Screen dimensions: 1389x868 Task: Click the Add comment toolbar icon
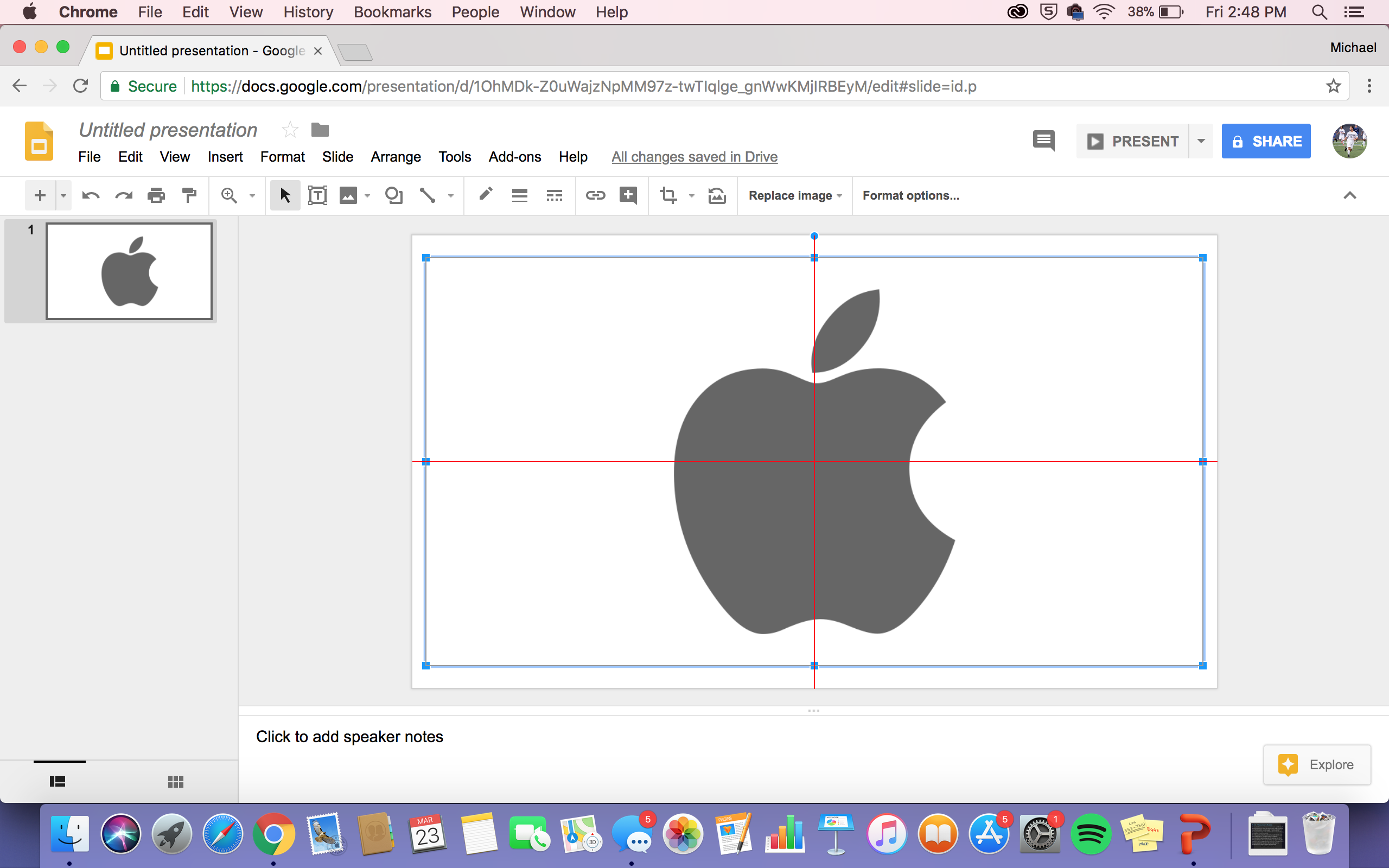pyautogui.click(x=628, y=196)
